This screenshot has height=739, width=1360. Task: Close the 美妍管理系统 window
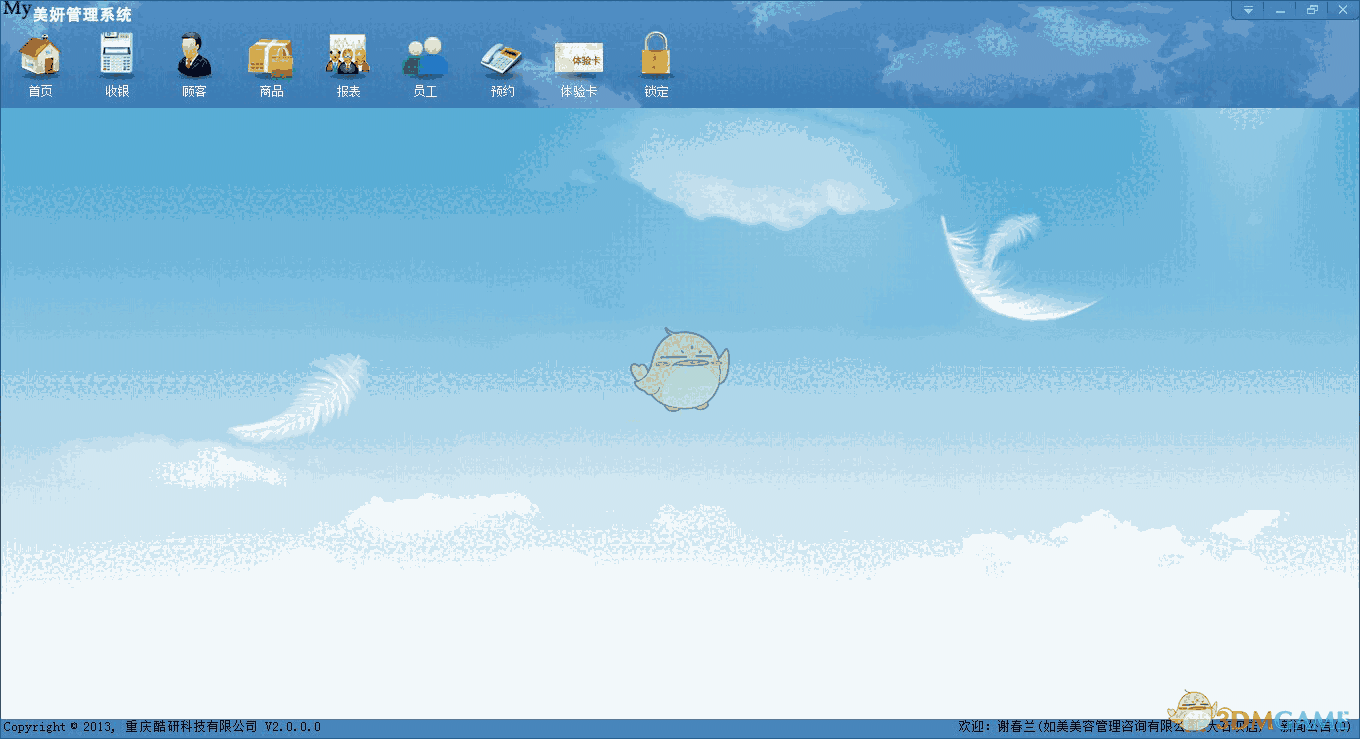click(x=1343, y=9)
